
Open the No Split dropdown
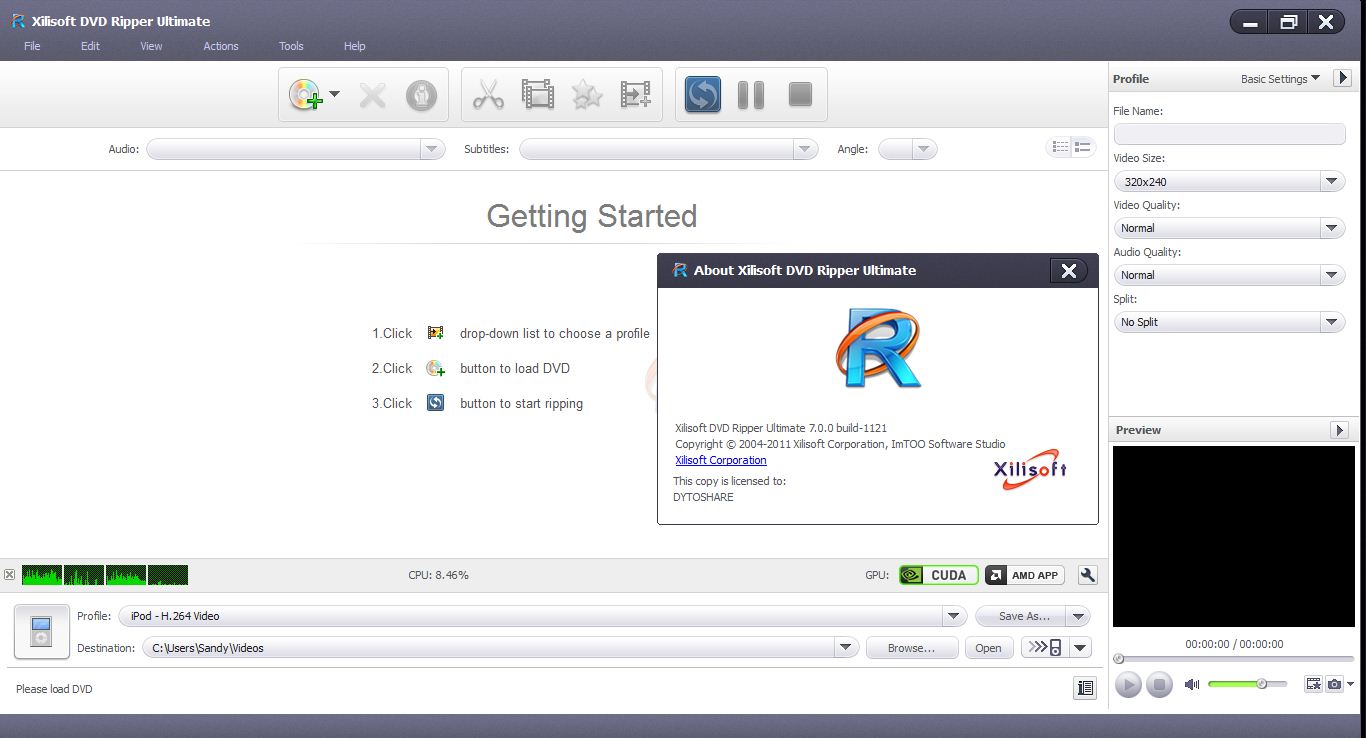point(1230,322)
